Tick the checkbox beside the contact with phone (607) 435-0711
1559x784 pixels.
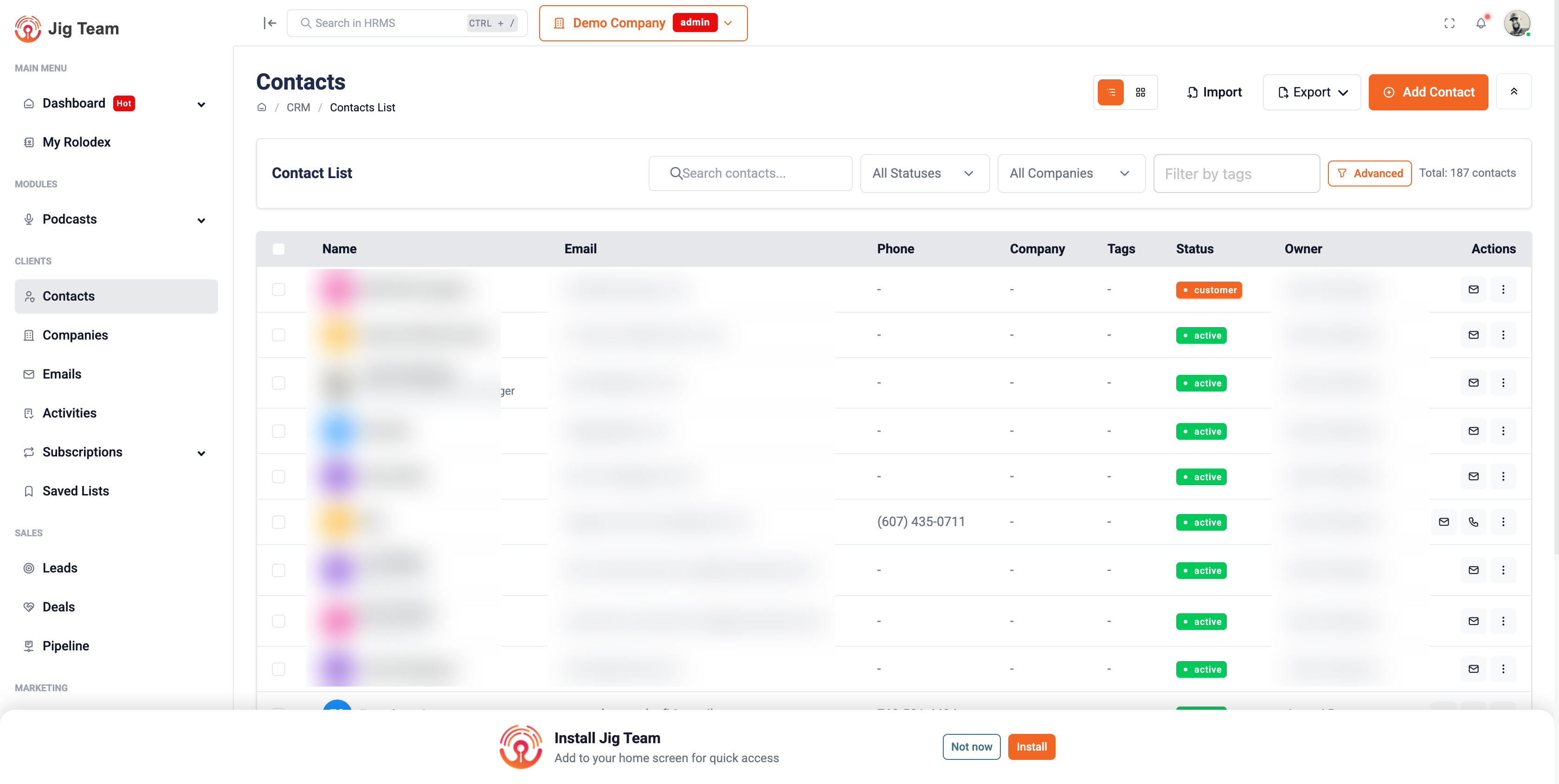(x=278, y=522)
